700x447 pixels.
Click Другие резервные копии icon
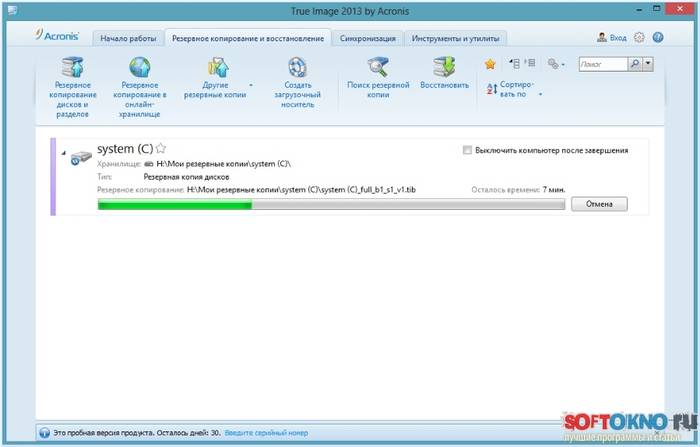pyautogui.click(x=217, y=67)
